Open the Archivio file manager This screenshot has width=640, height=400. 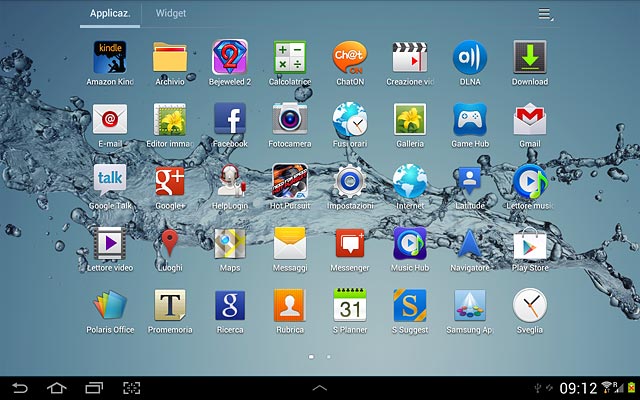170,57
